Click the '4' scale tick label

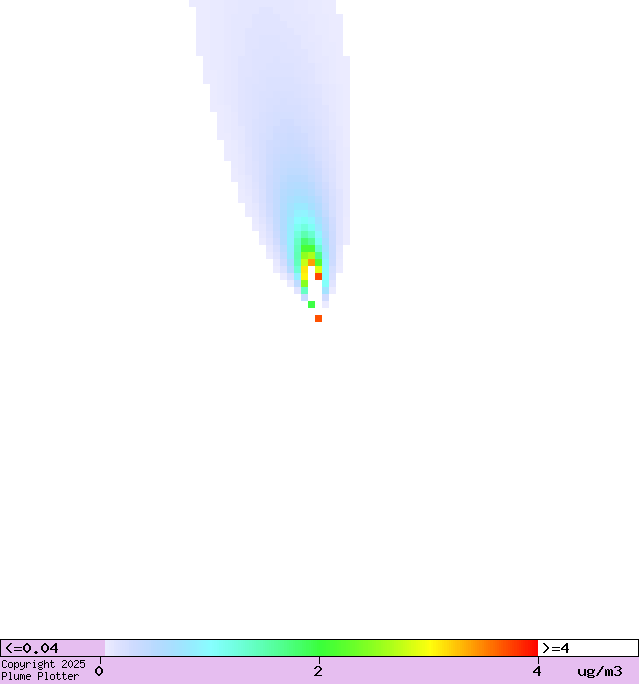(x=537, y=671)
